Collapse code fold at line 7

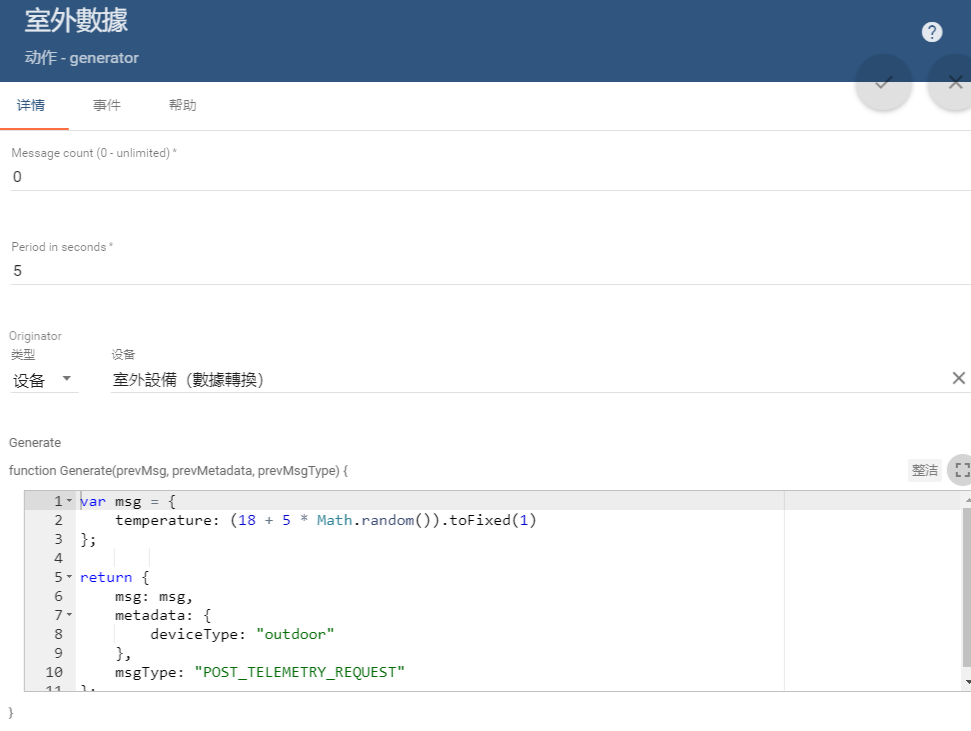69,615
